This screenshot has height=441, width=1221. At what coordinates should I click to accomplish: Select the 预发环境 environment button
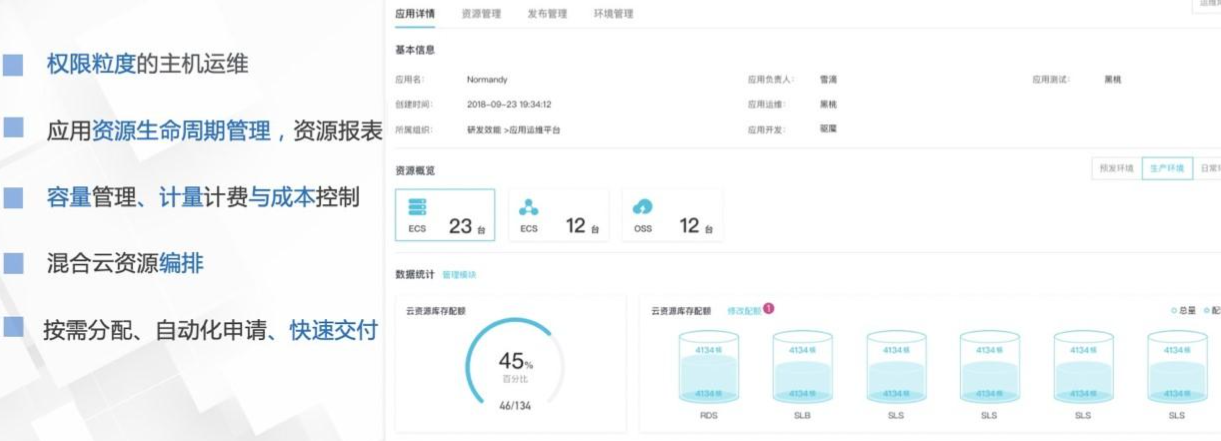pos(1116,168)
